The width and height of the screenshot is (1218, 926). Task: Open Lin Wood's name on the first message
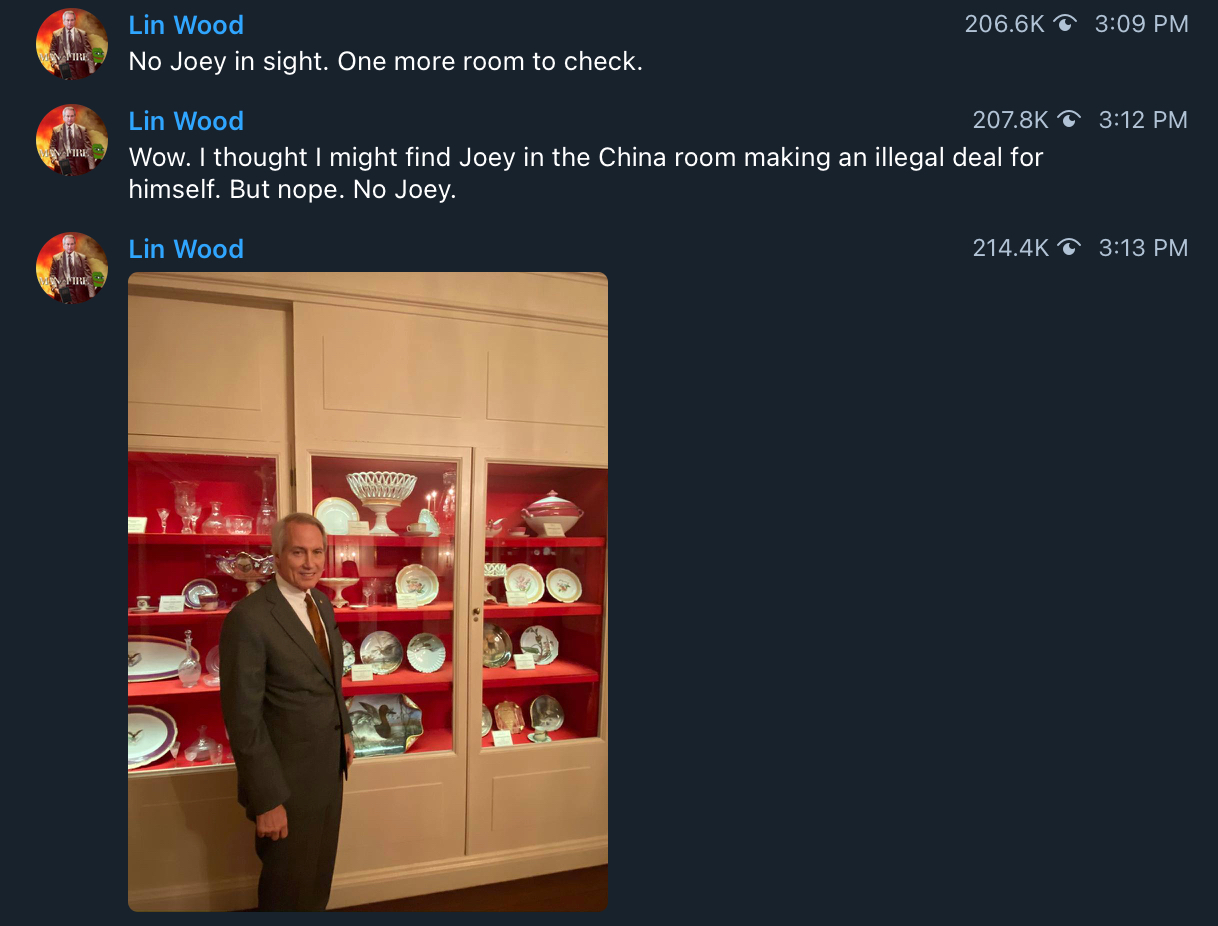pos(186,25)
